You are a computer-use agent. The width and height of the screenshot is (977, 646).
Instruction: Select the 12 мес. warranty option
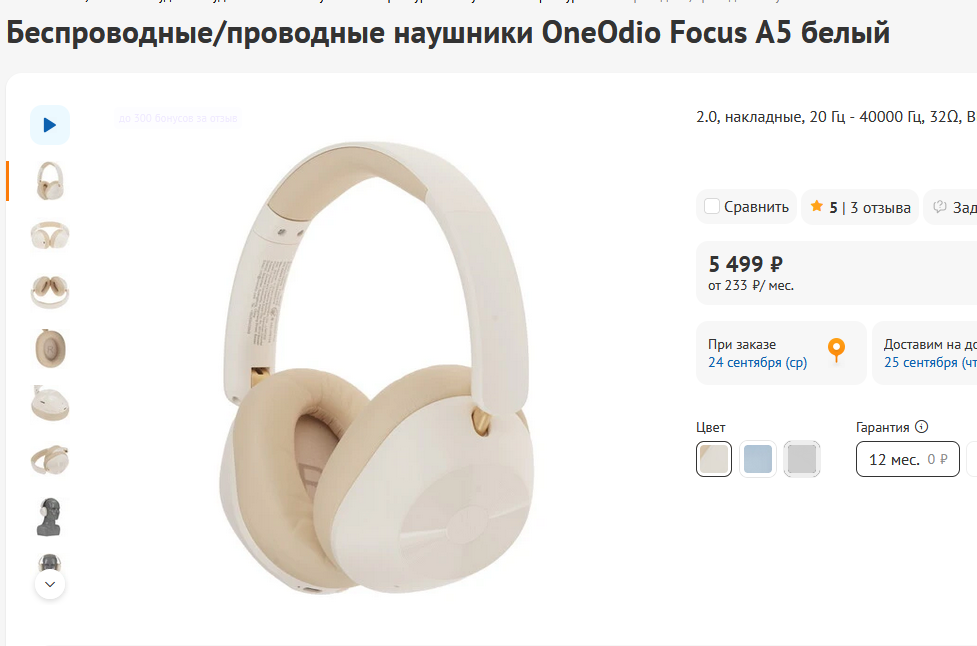(908, 459)
